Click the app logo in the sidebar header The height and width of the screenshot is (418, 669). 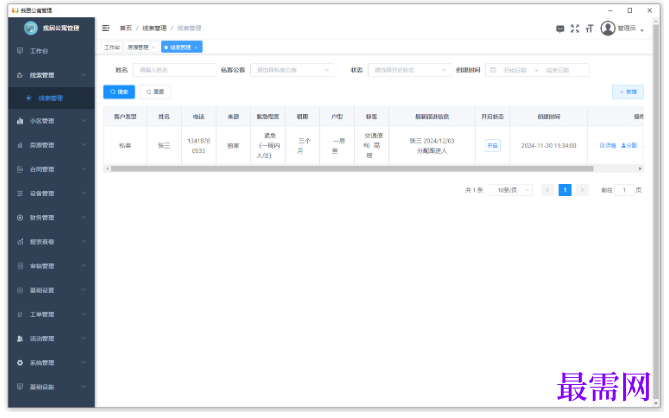(x=31, y=28)
